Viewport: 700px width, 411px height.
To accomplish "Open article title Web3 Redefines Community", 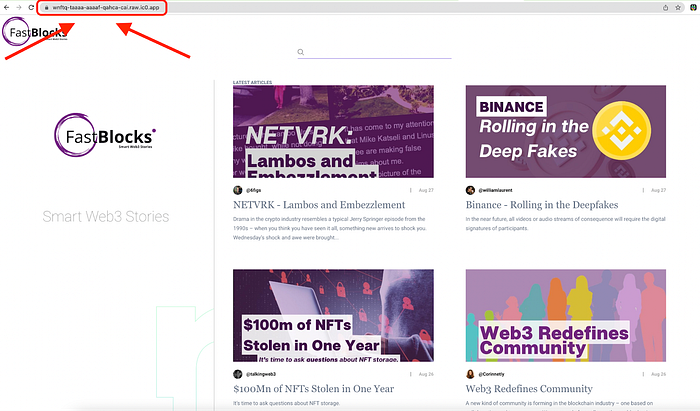I will pyautogui.click(x=529, y=389).
